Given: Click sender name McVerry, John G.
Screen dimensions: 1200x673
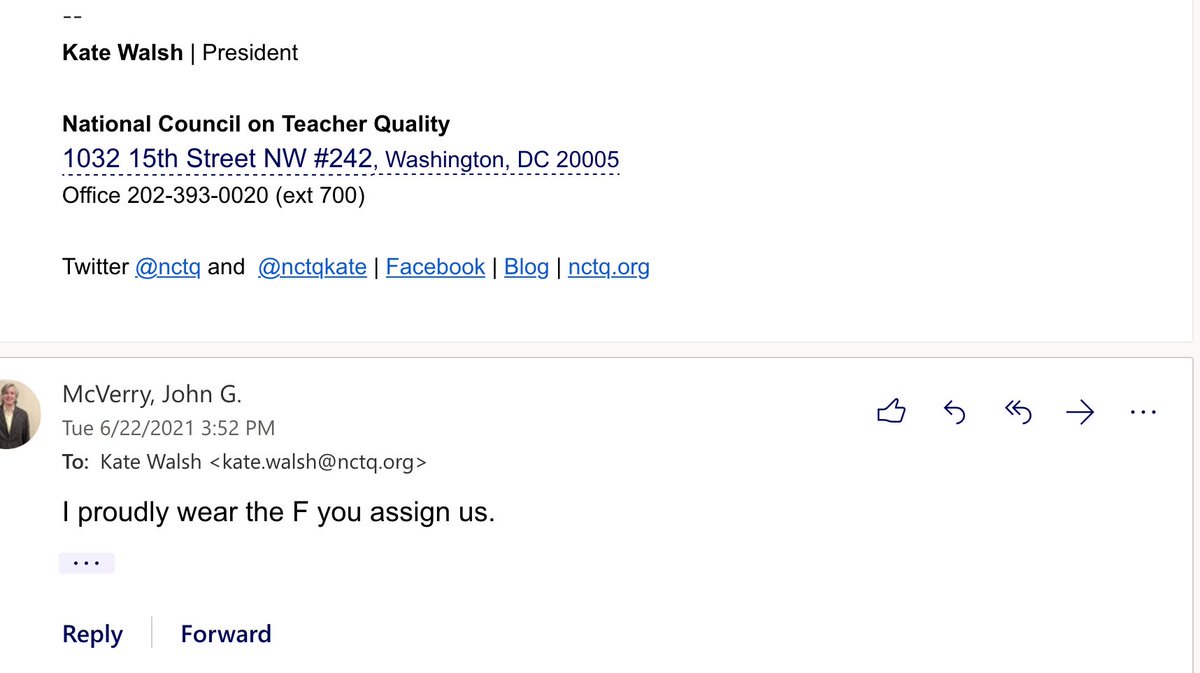Looking at the screenshot, I should click(x=151, y=394).
